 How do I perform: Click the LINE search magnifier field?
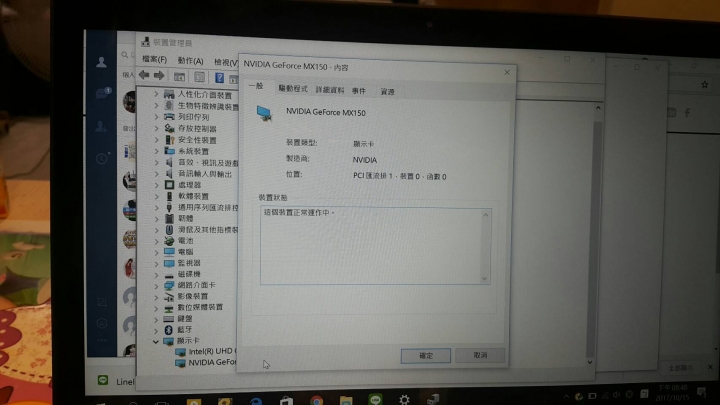coord(125,55)
